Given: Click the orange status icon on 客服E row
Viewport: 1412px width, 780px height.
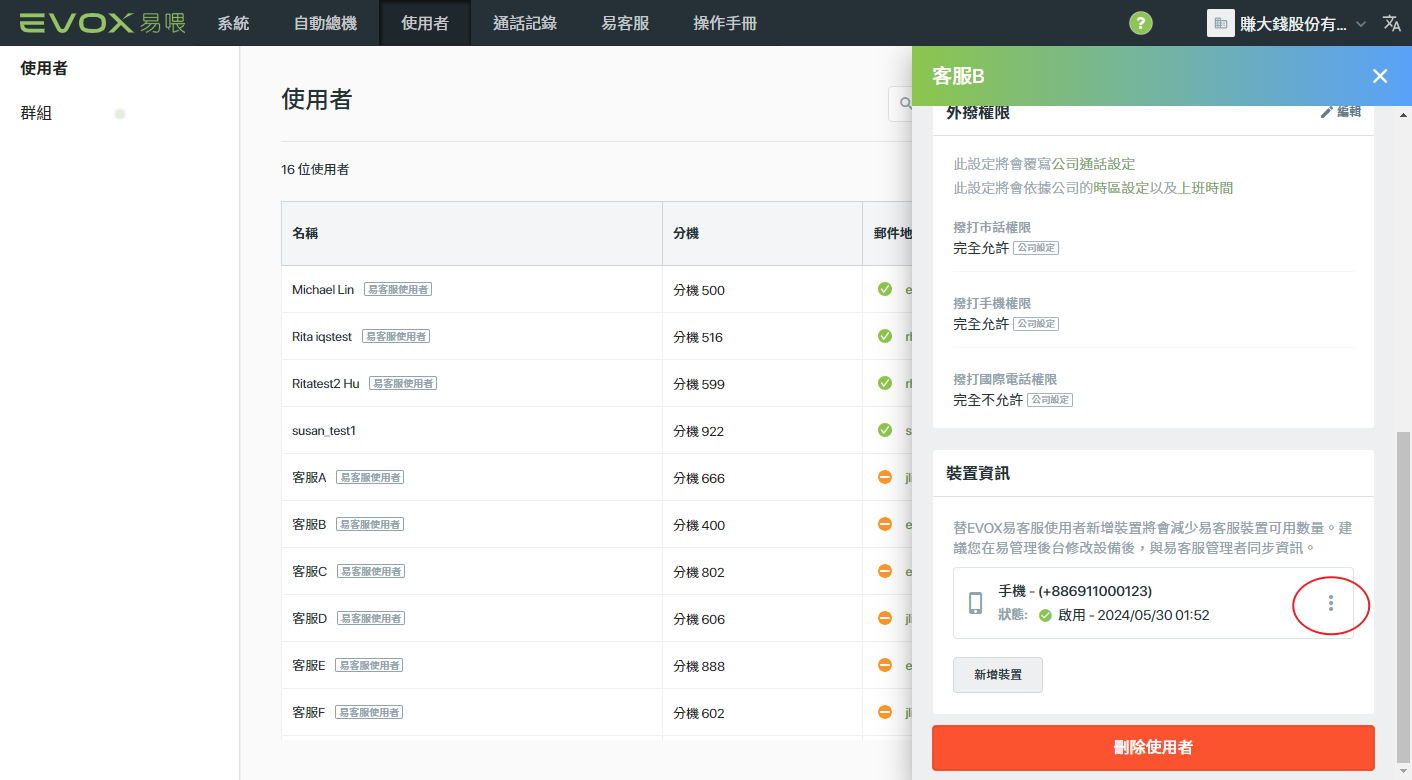Looking at the screenshot, I should 885,665.
